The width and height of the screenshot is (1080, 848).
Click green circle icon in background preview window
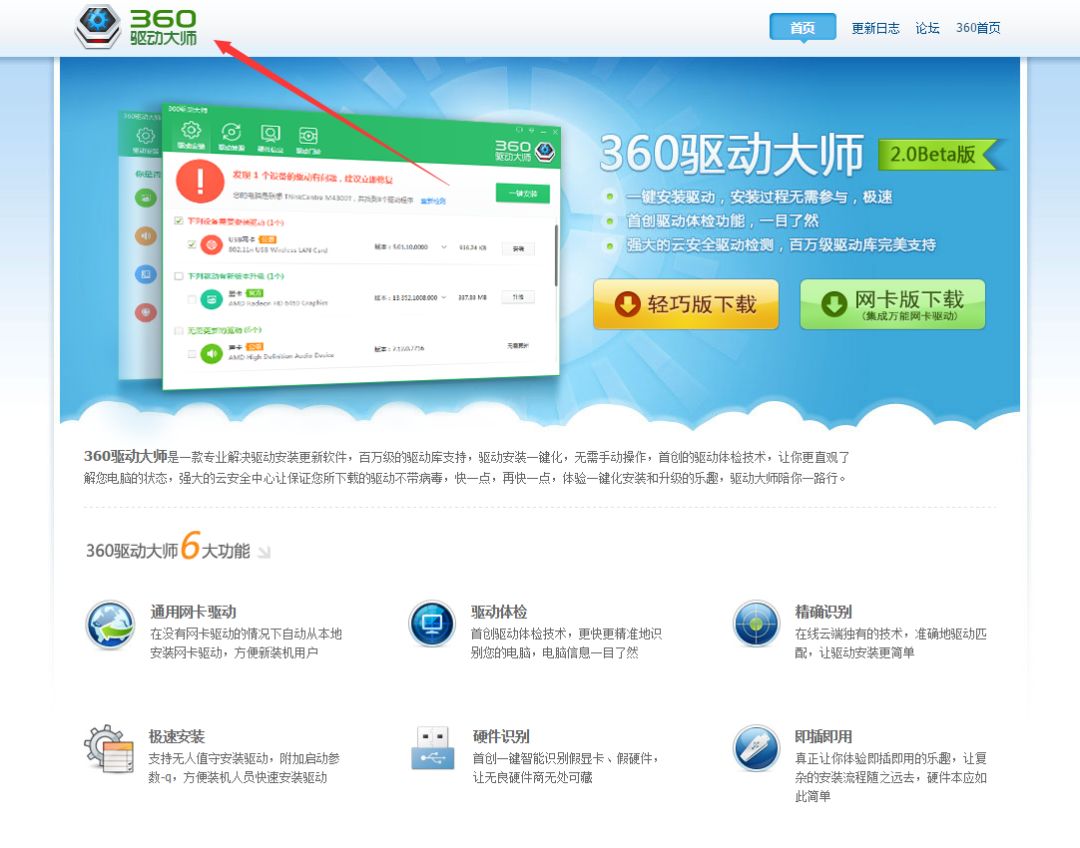tap(145, 198)
